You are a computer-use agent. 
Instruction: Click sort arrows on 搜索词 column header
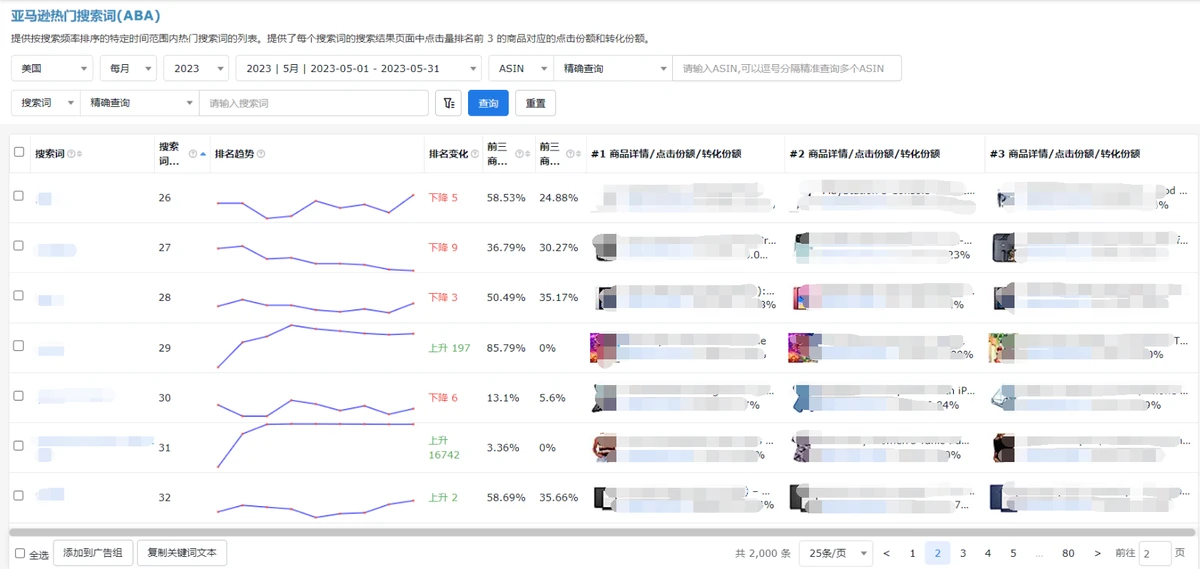point(80,154)
